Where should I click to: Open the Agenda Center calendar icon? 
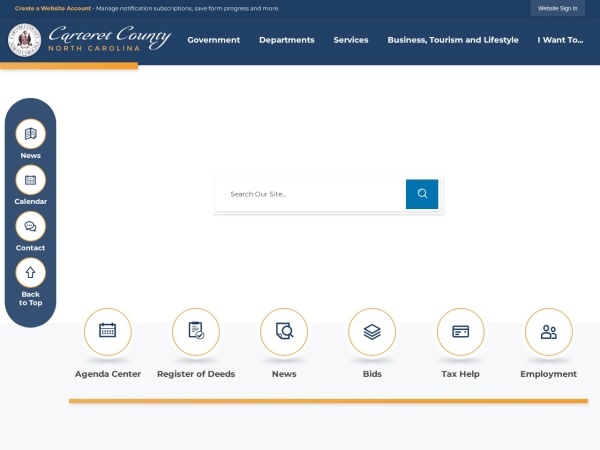108,332
